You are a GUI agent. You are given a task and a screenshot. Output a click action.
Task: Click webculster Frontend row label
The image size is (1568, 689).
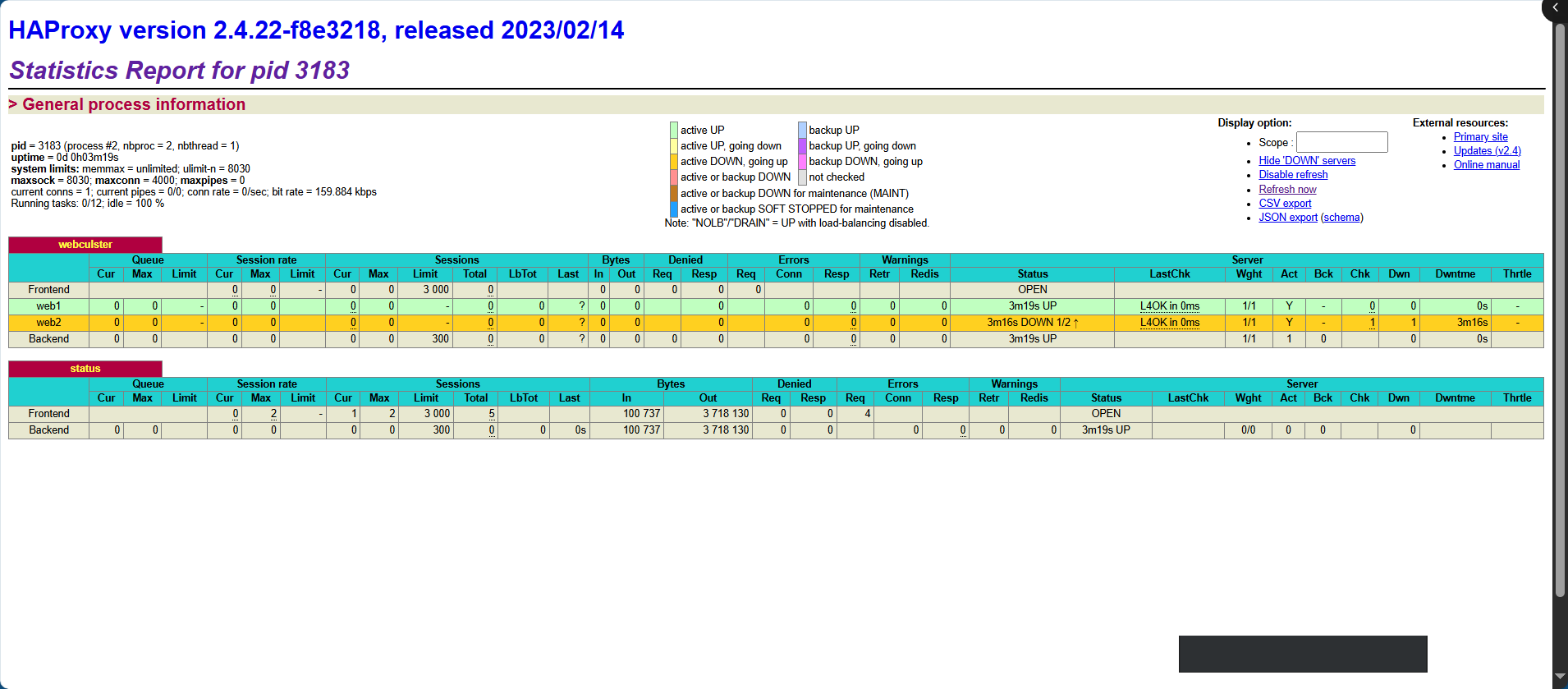(x=48, y=290)
